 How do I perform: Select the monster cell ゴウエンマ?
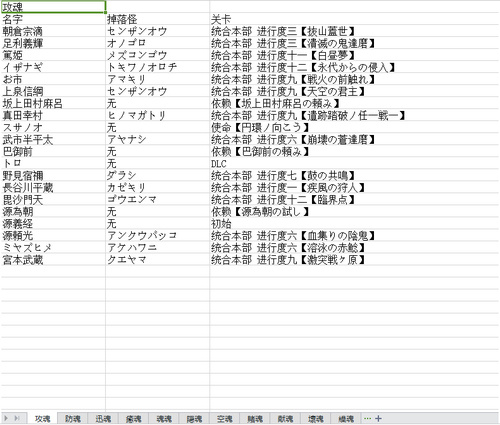pyautogui.click(x=158, y=199)
